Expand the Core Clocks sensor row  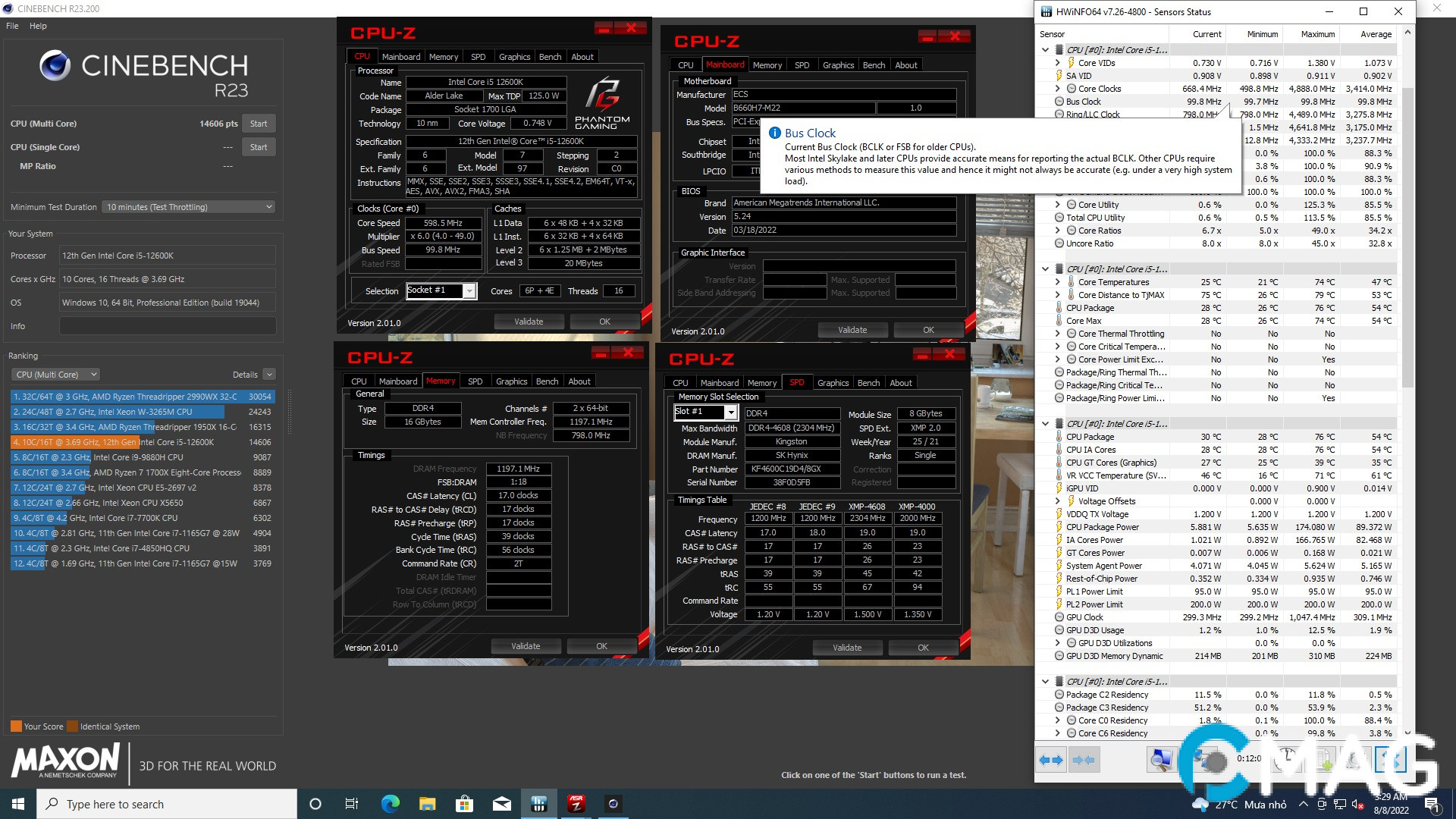point(1058,89)
